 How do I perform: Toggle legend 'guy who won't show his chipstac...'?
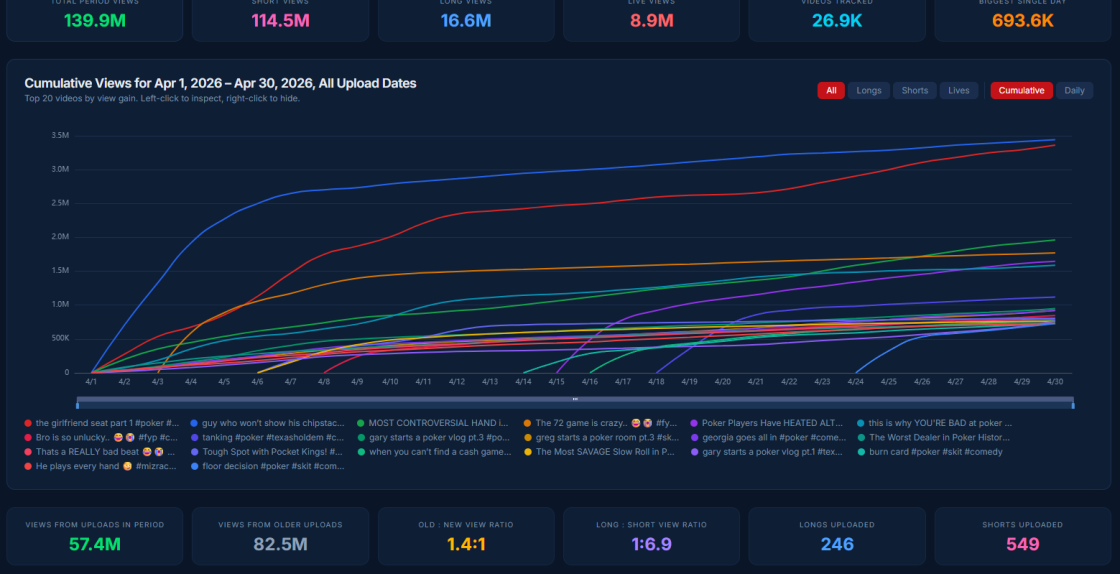(267, 423)
